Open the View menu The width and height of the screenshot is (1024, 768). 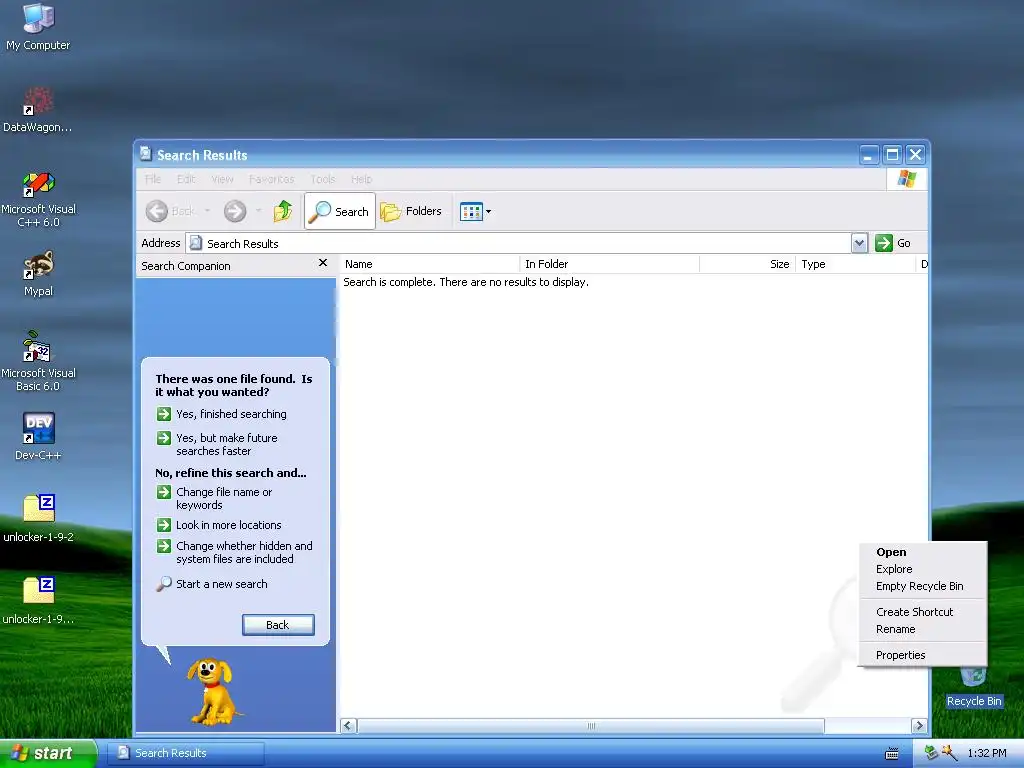click(222, 179)
